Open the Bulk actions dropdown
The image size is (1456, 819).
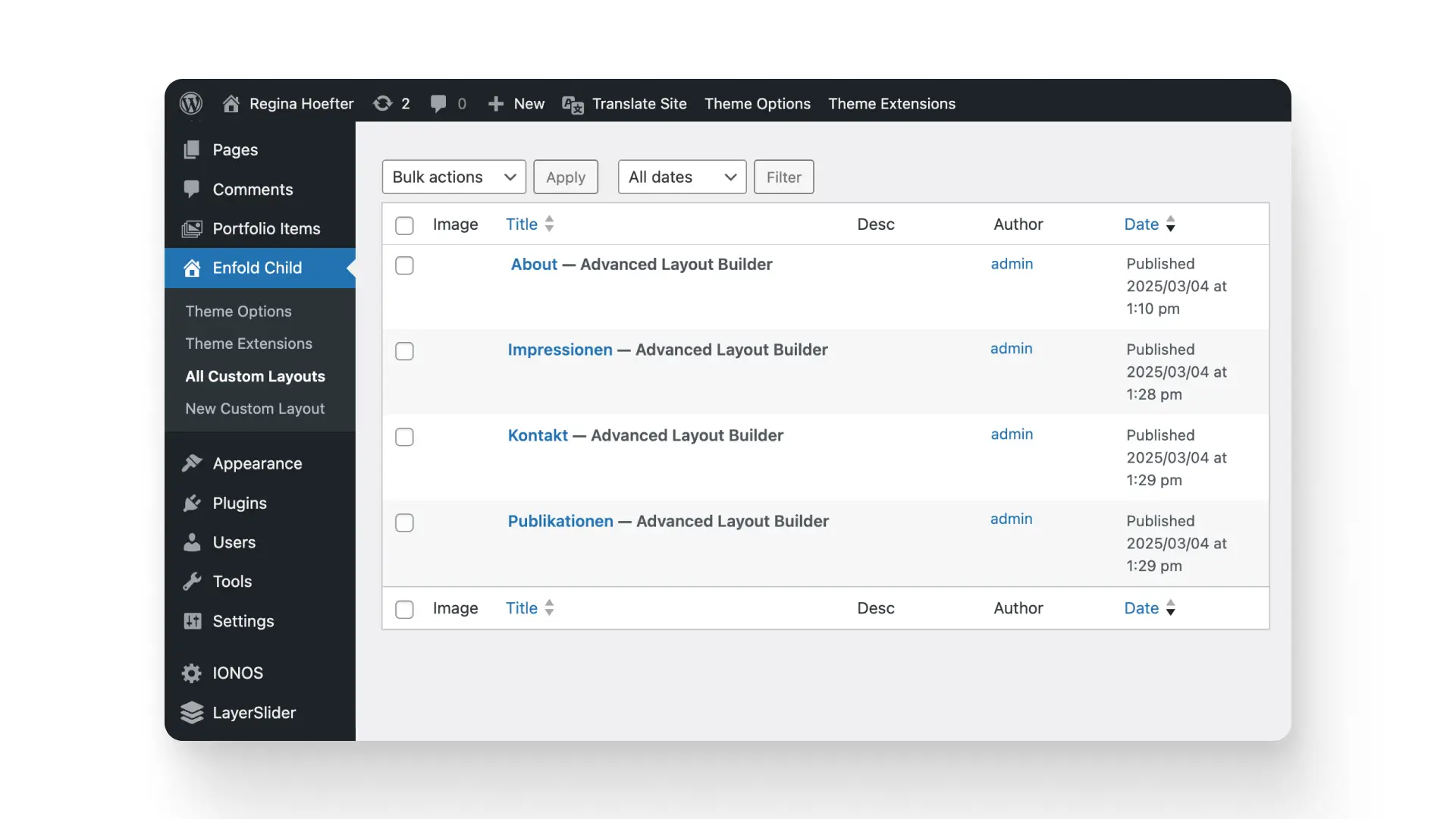tap(453, 177)
